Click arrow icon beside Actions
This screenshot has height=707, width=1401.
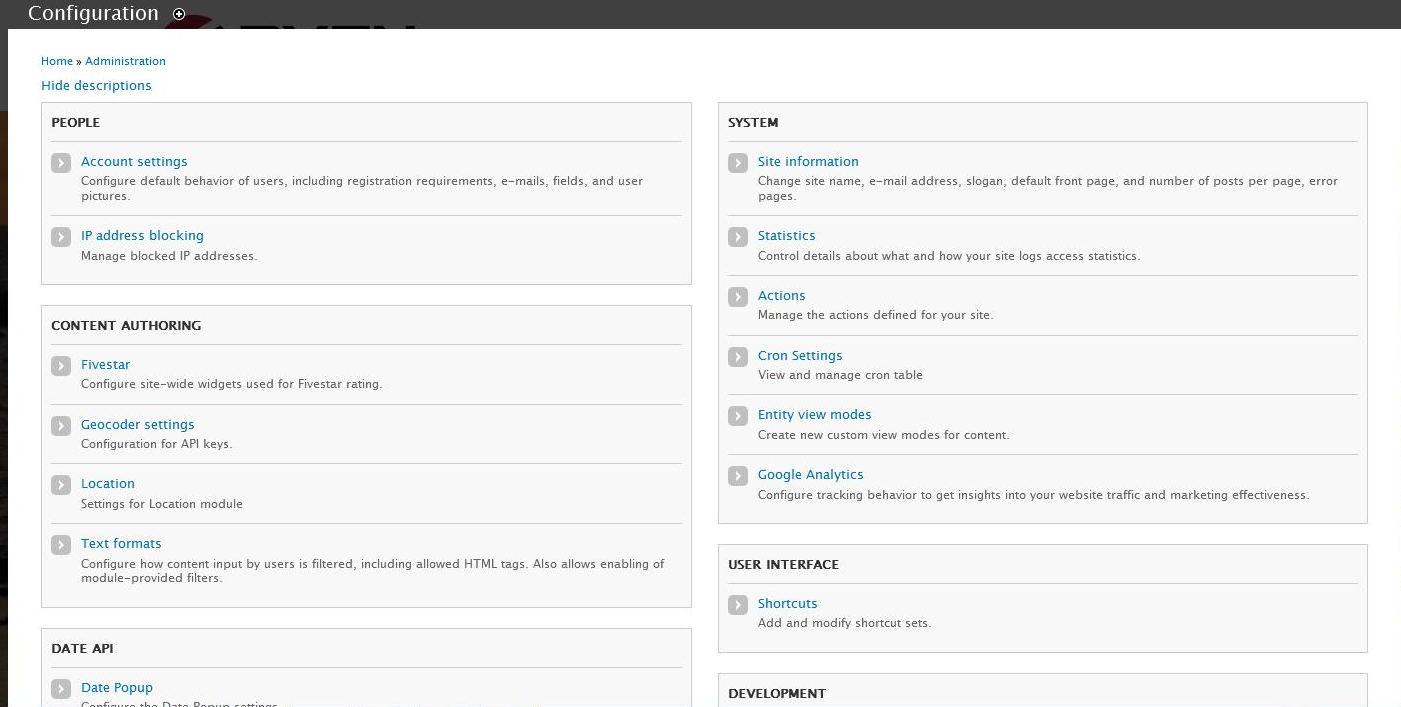coord(738,297)
